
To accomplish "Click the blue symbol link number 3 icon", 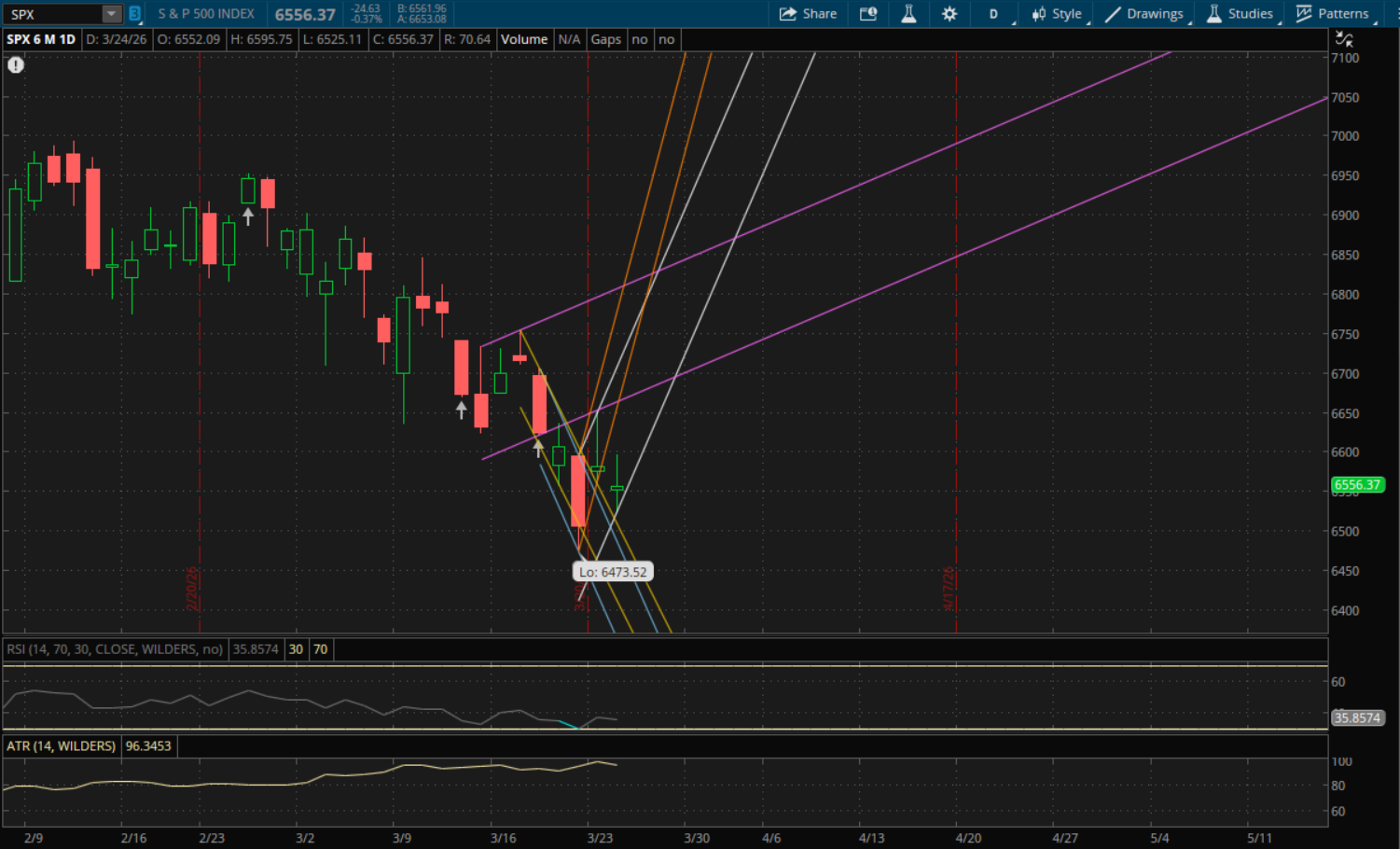I will [134, 14].
